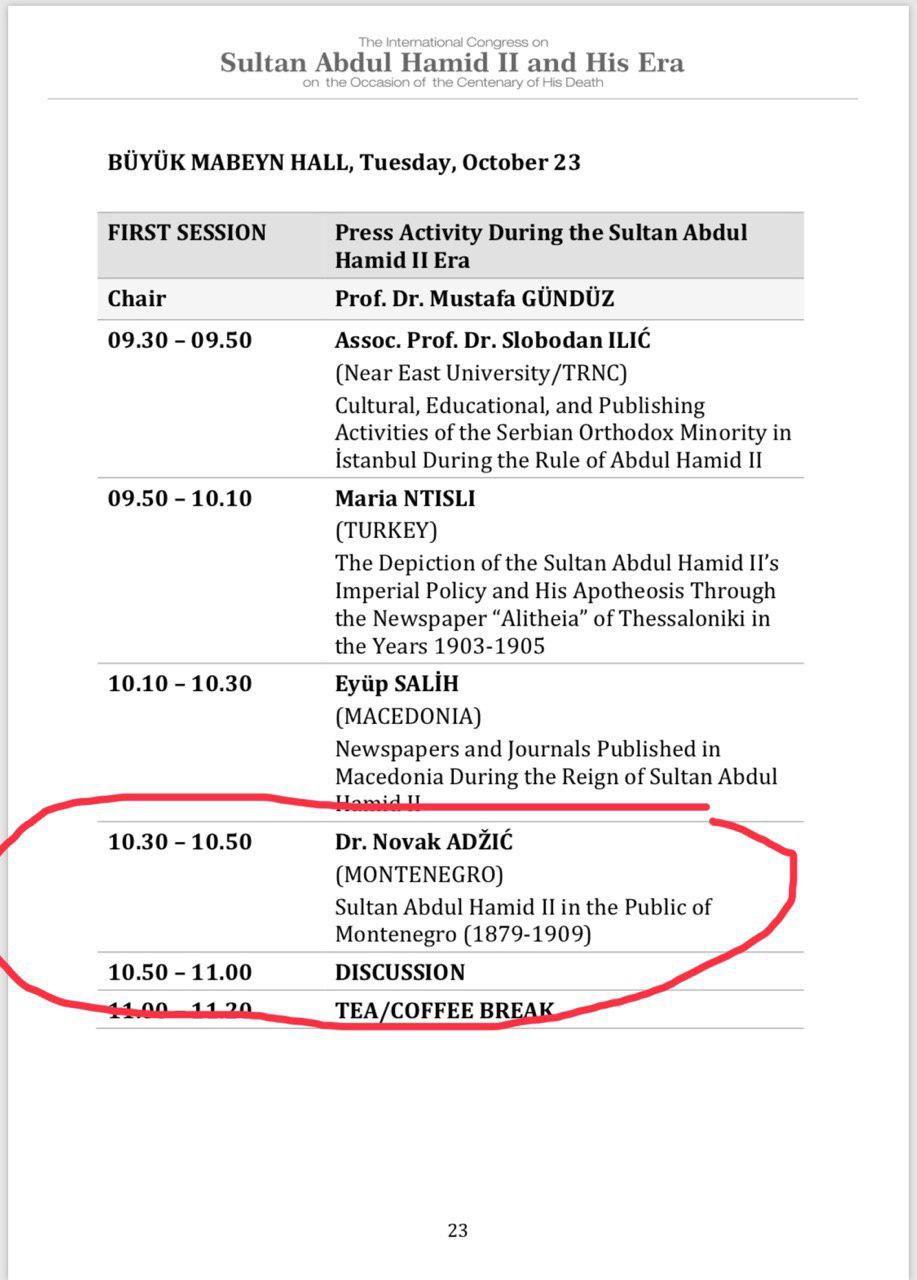The image size is (917, 1280).
Task: Click '(Near East University/TRNC)' affiliation text
Action: pyautogui.click(x=481, y=373)
